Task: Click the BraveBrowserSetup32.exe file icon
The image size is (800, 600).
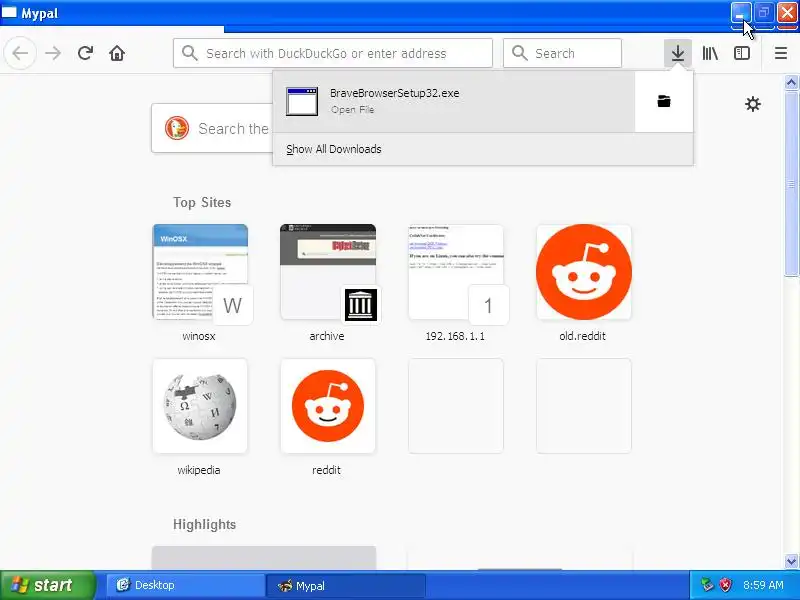Action: (x=302, y=101)
